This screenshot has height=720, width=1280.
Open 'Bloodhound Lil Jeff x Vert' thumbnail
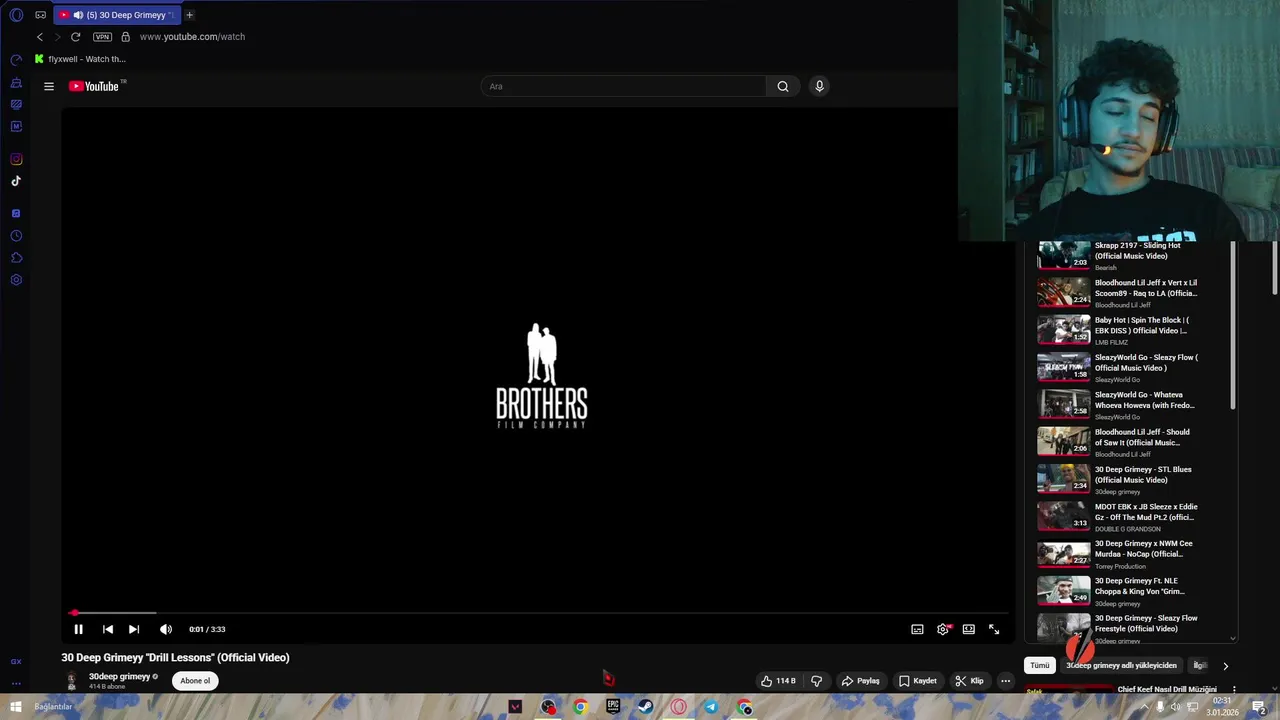(1063, 292)
